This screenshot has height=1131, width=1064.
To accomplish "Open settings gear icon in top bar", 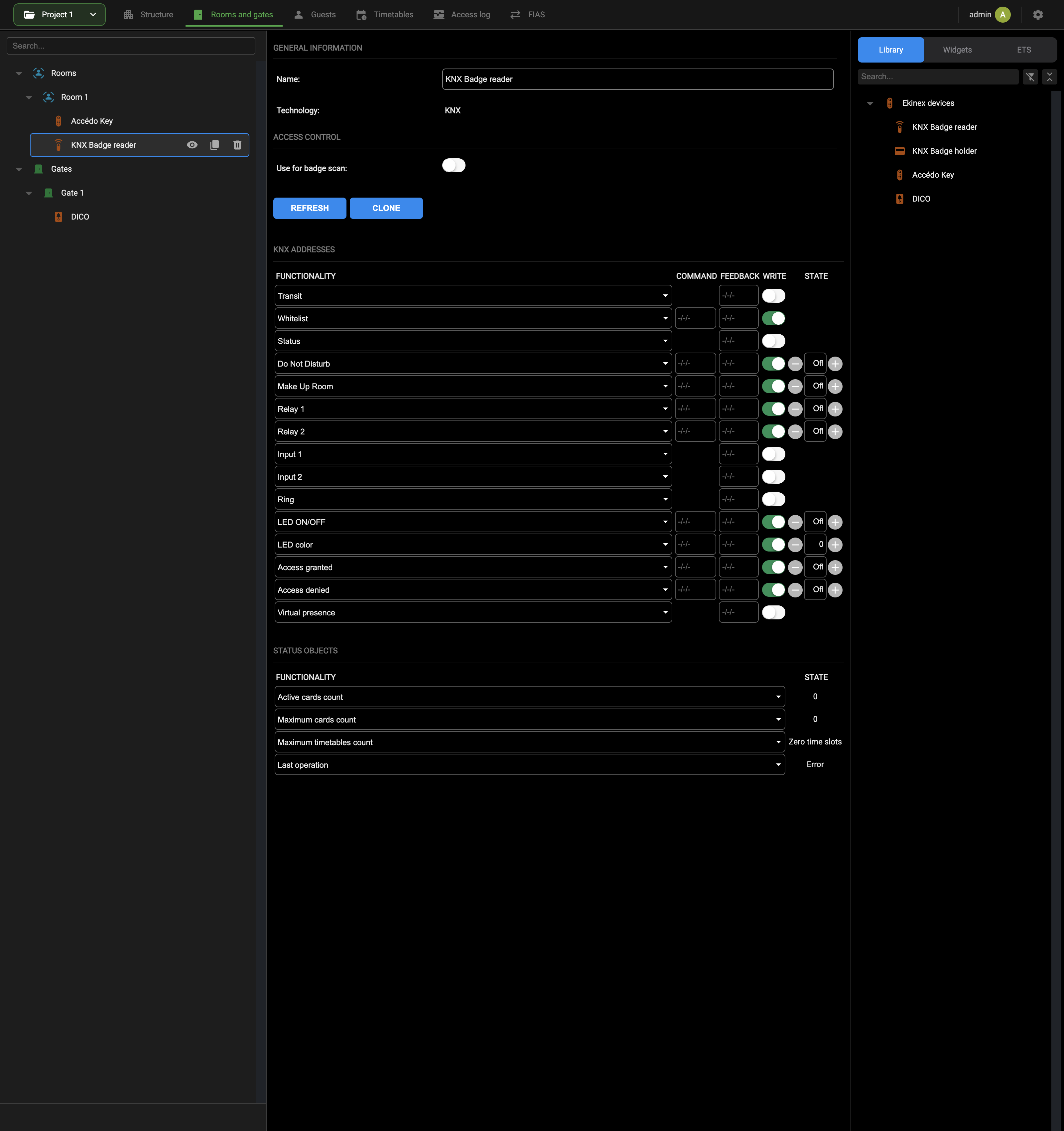I will tap(1038, 15).
